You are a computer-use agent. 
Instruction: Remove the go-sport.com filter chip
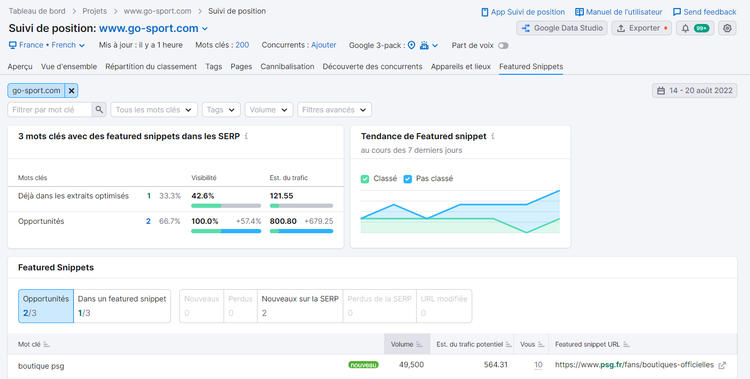coord(71,90)
